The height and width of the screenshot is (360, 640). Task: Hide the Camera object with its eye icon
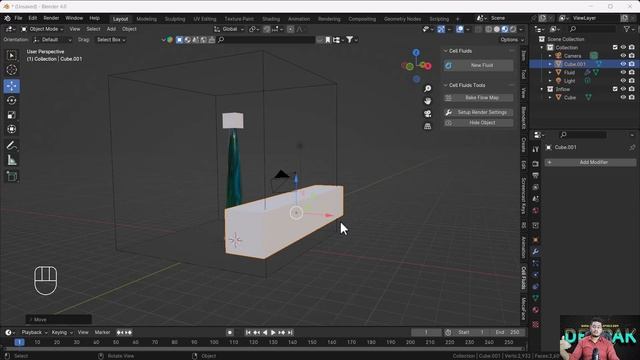point(623,56)
